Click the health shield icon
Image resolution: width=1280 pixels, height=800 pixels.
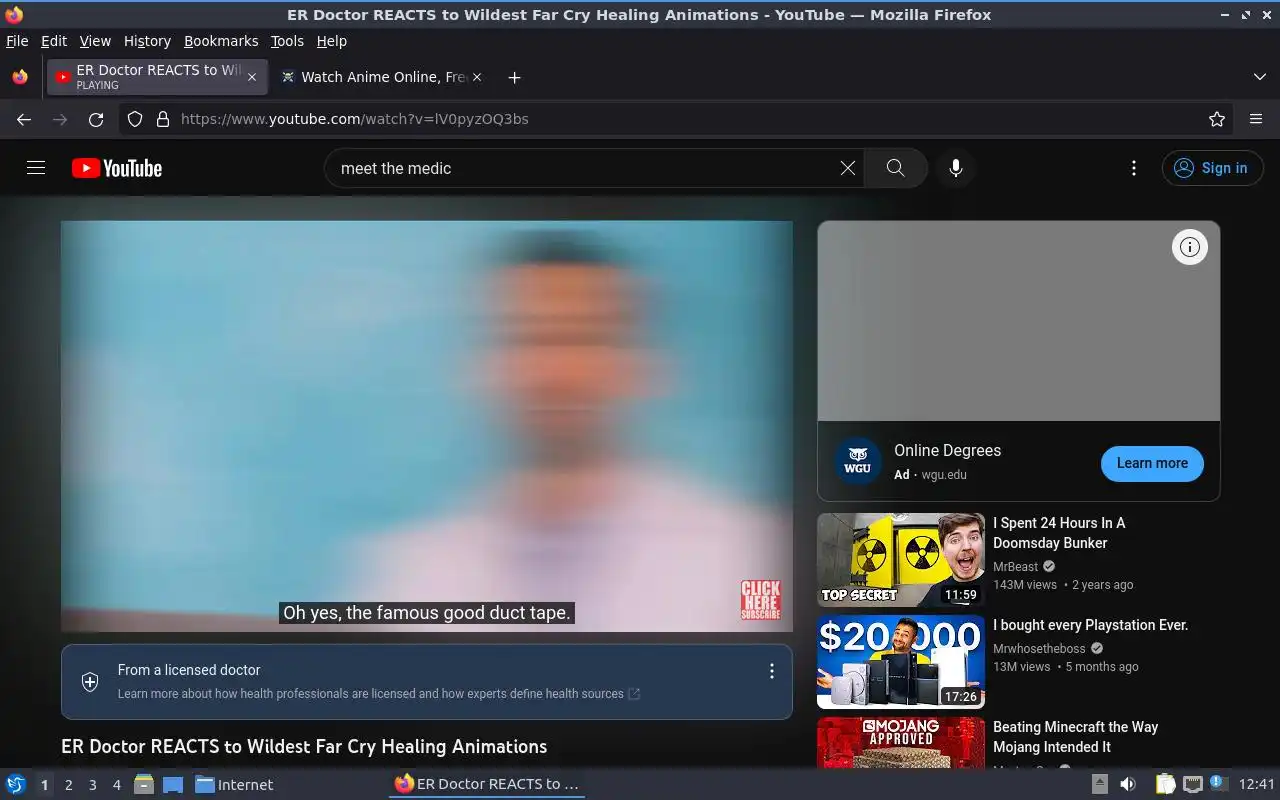tap(90, 682)
